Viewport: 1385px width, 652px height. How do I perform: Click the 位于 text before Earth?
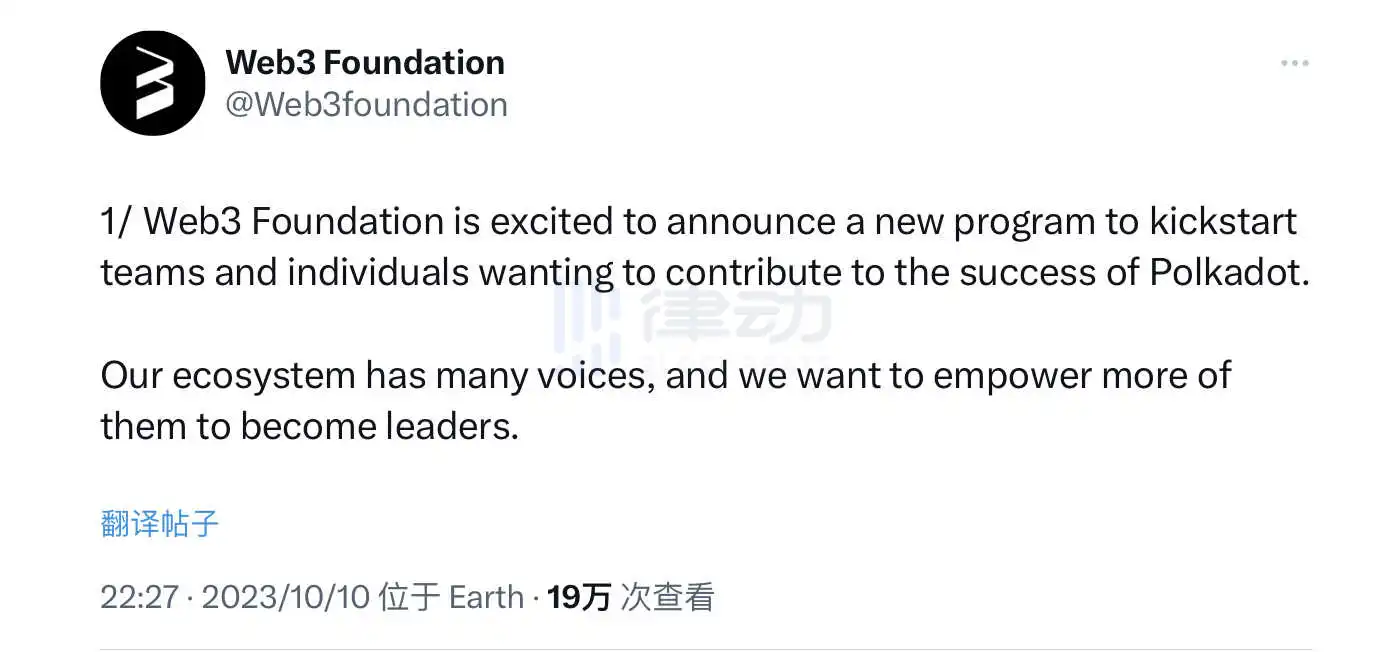click(x=410, y=598)
